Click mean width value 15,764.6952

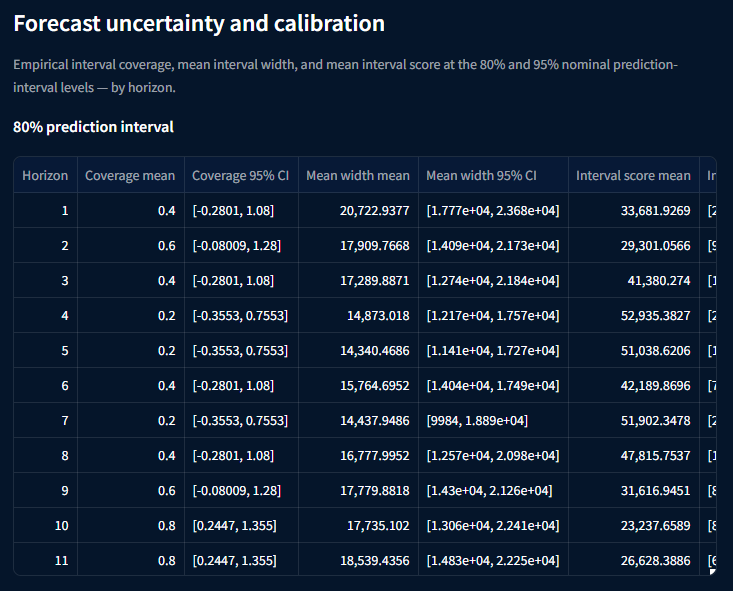pyautogui.click(x=358, y=386)
